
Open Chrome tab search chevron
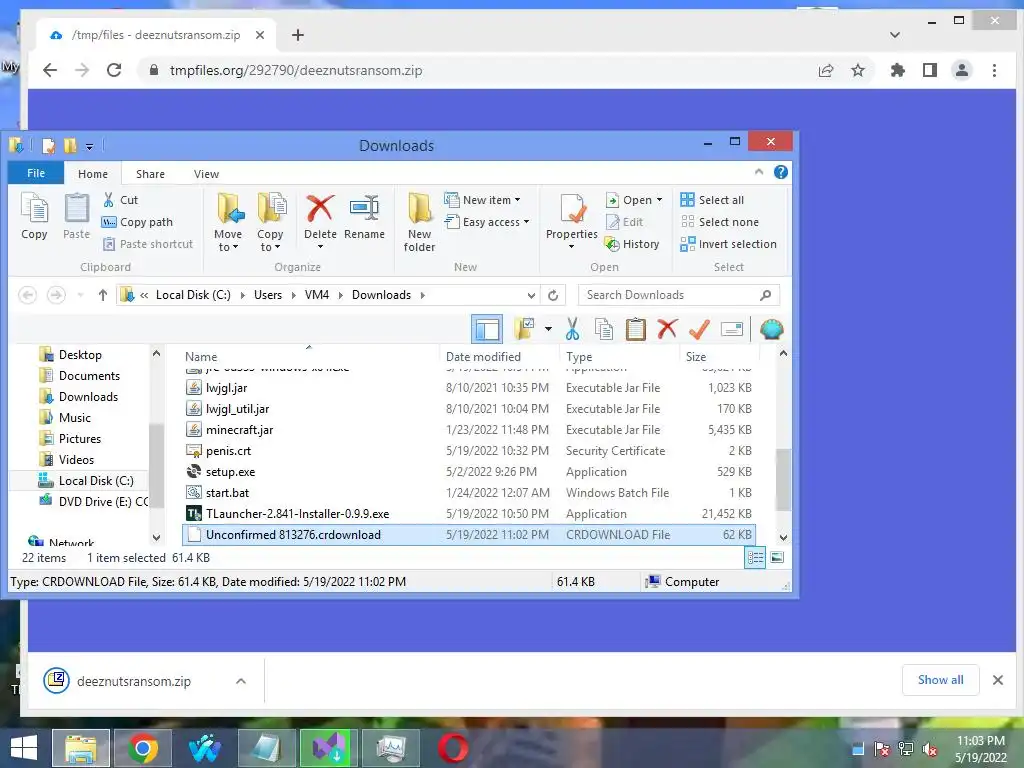895,35
